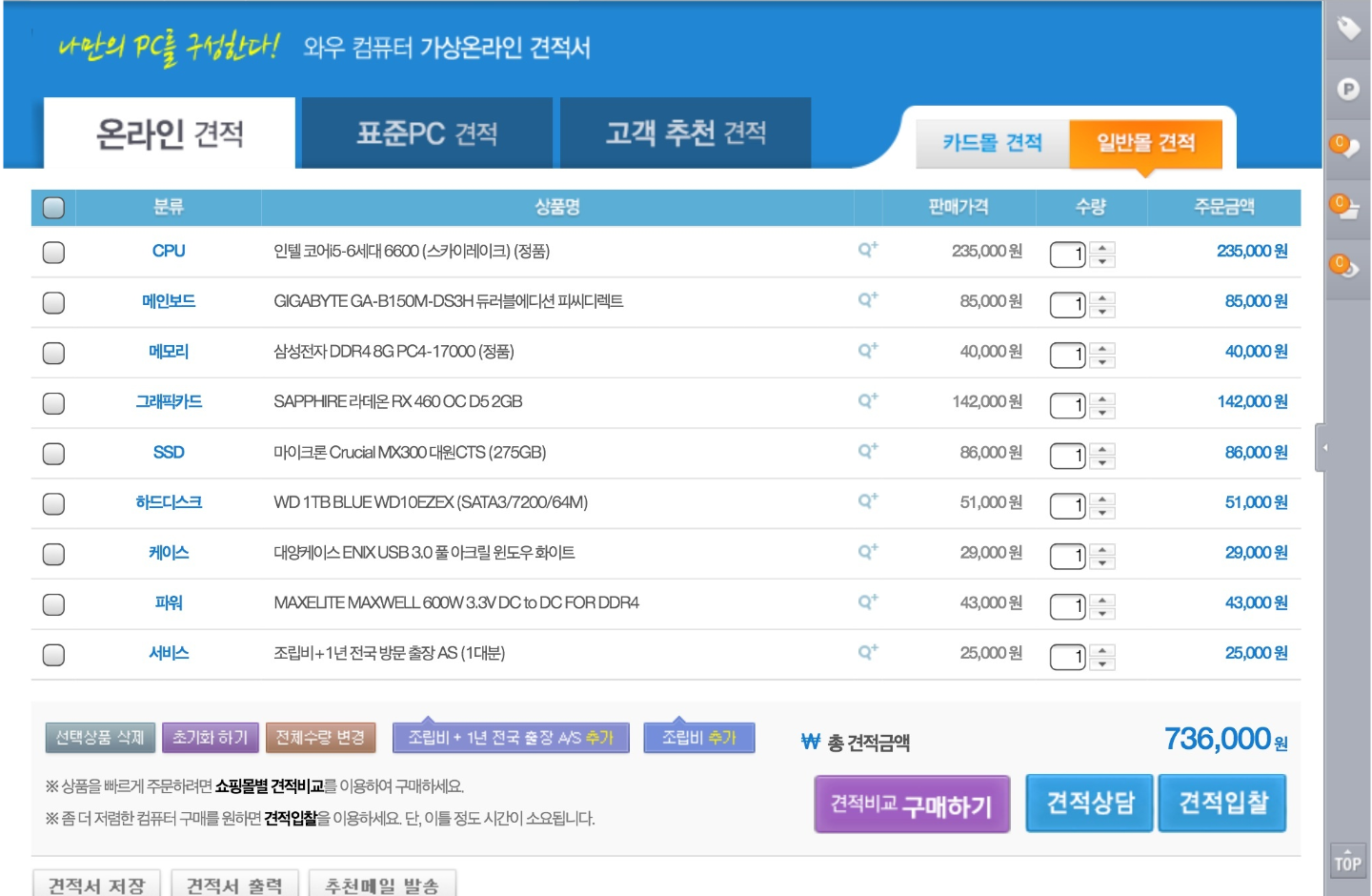Open the points 'P' icon in sidebar

1348,90
